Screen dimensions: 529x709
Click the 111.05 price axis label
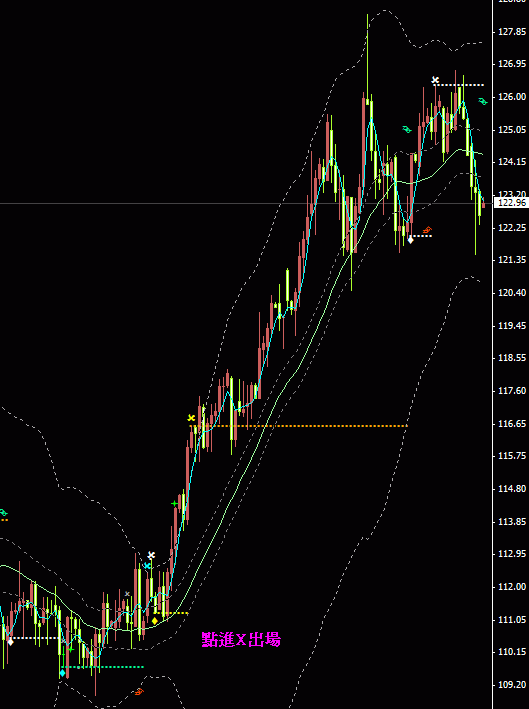click(512, 619)
